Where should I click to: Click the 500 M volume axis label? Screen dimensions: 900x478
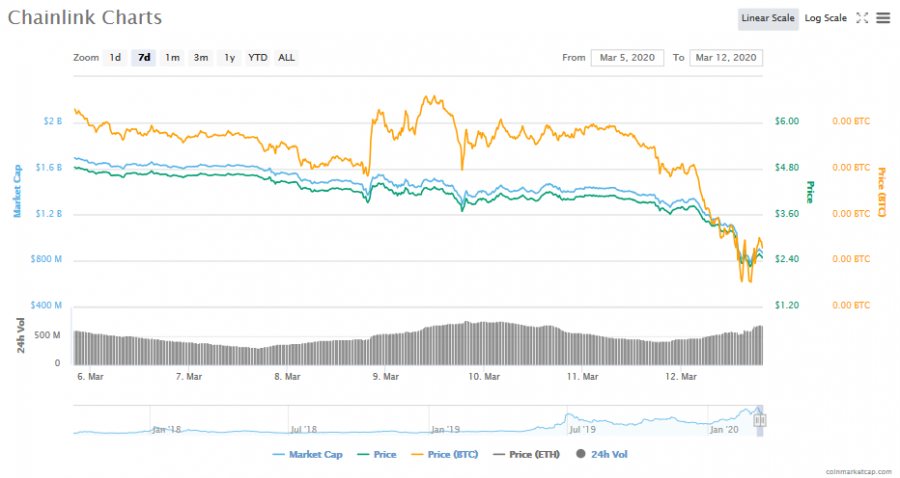[x=47, y=335]
